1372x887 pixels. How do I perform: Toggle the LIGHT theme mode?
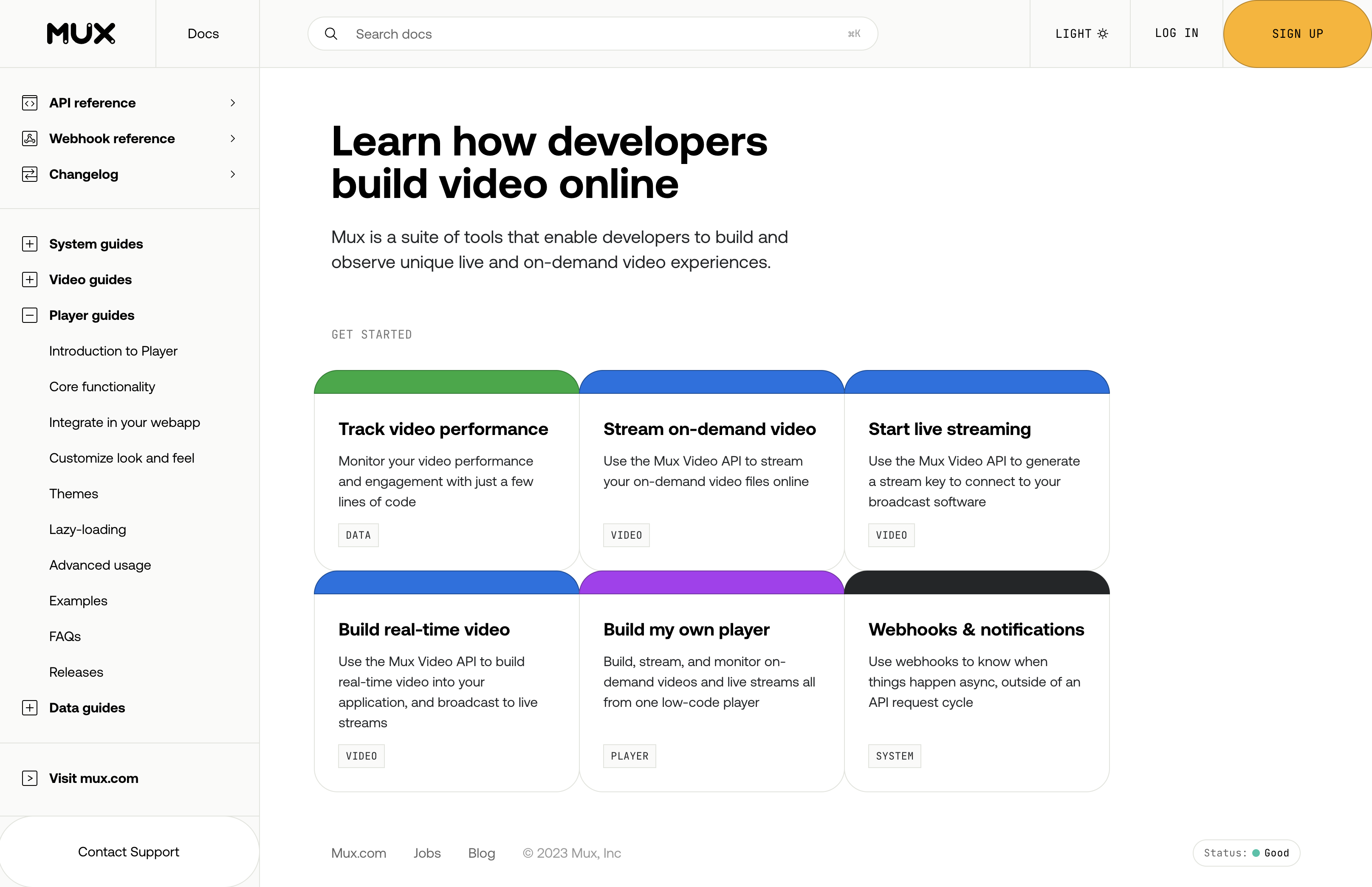tap(1081, 34)
